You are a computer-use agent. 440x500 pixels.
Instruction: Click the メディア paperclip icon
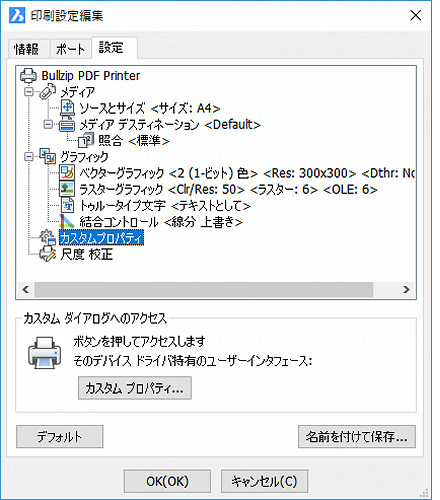(47, 92)
